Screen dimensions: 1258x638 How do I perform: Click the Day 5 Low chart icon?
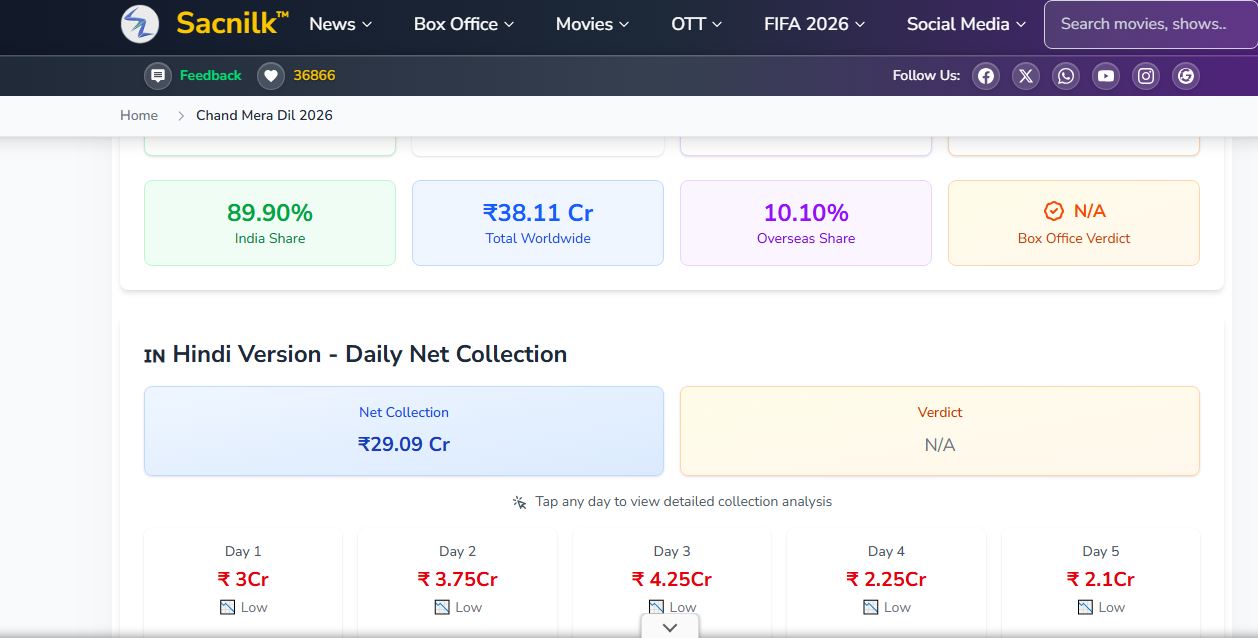(1085, 607)
